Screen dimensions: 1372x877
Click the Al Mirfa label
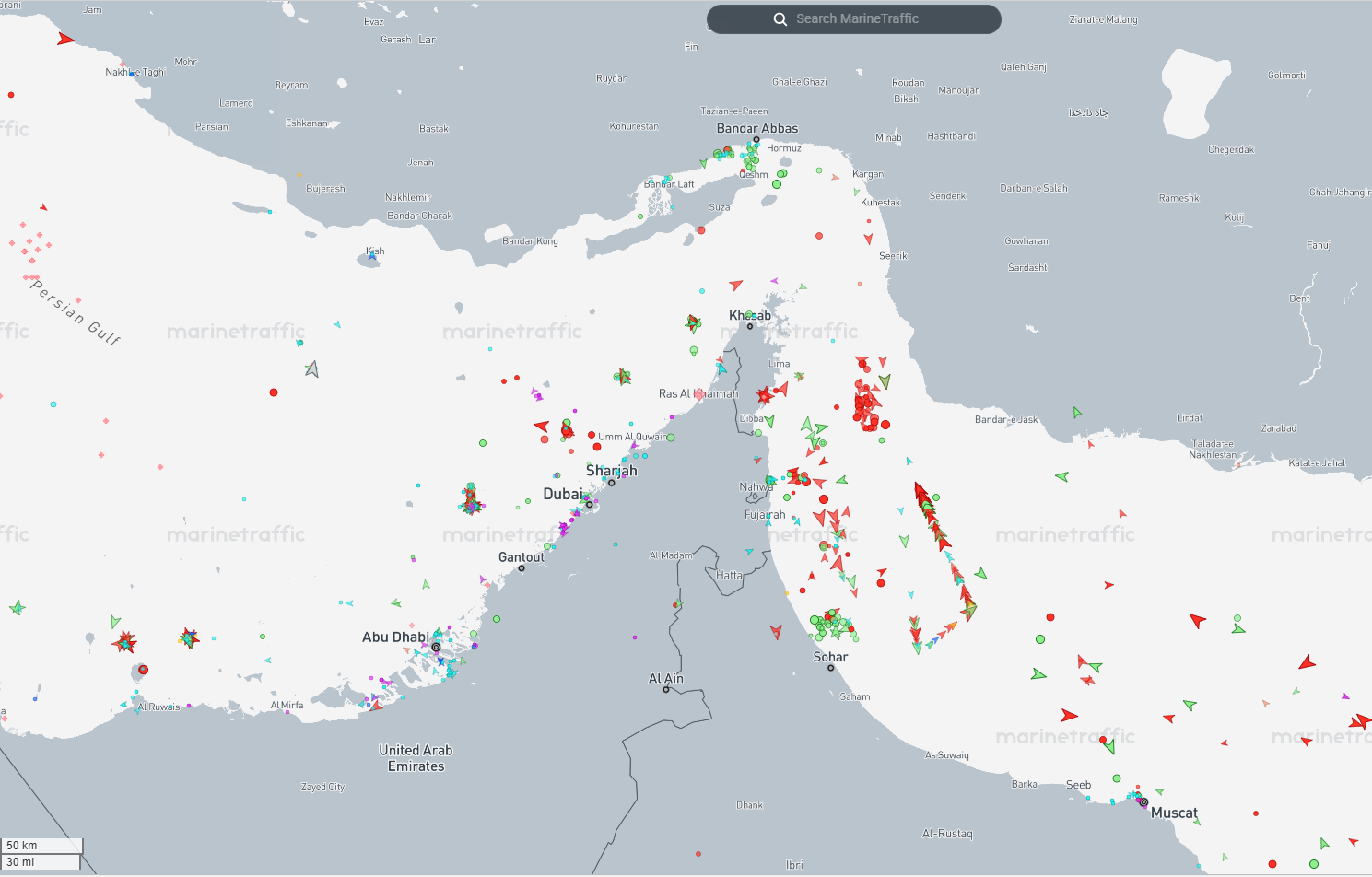[287, 705]
